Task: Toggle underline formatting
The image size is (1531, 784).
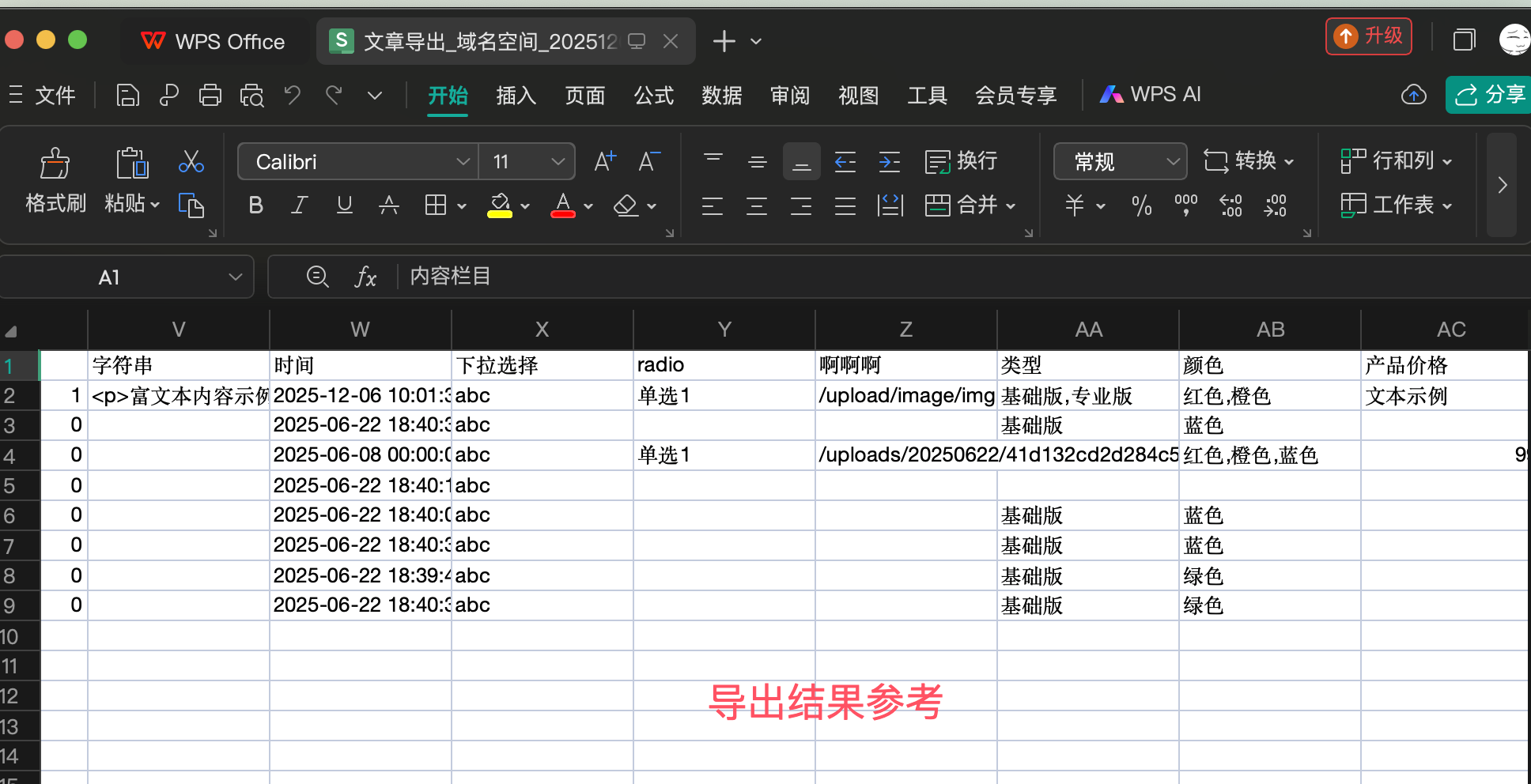Action: pyautogui.click(x=344, y=205)
